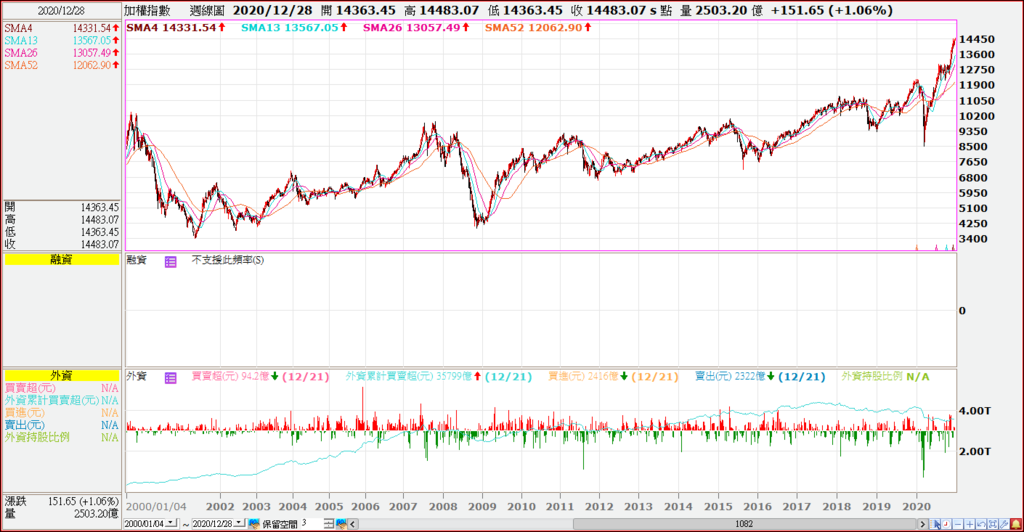
Task: Click the fit-to-screen frame icon
Action: pyautogui.click(x=993, y=524)
